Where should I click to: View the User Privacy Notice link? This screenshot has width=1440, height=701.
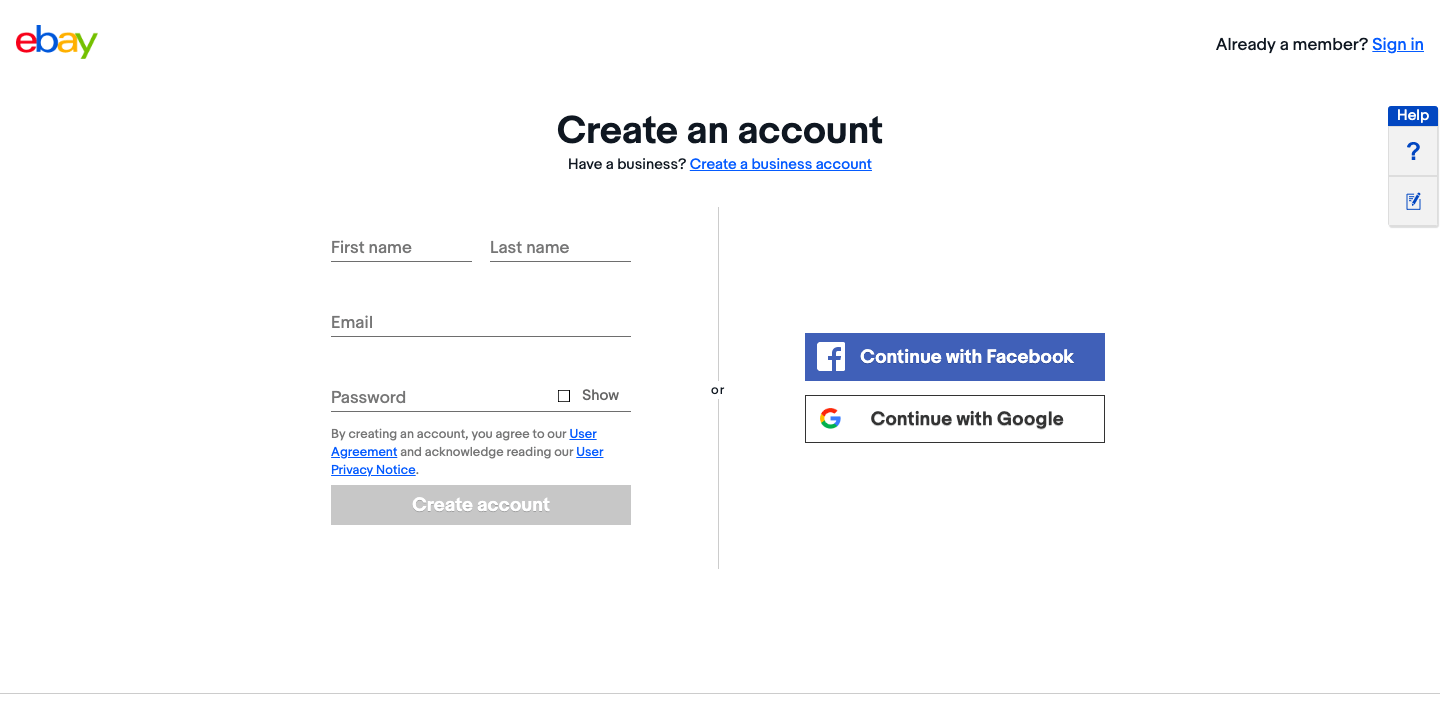pos(373,470)
